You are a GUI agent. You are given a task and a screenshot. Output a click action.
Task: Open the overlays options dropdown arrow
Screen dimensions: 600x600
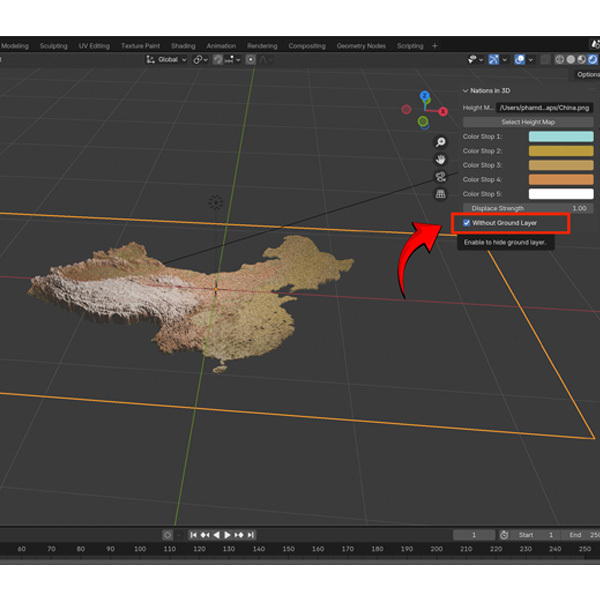[x=530, y=60]
